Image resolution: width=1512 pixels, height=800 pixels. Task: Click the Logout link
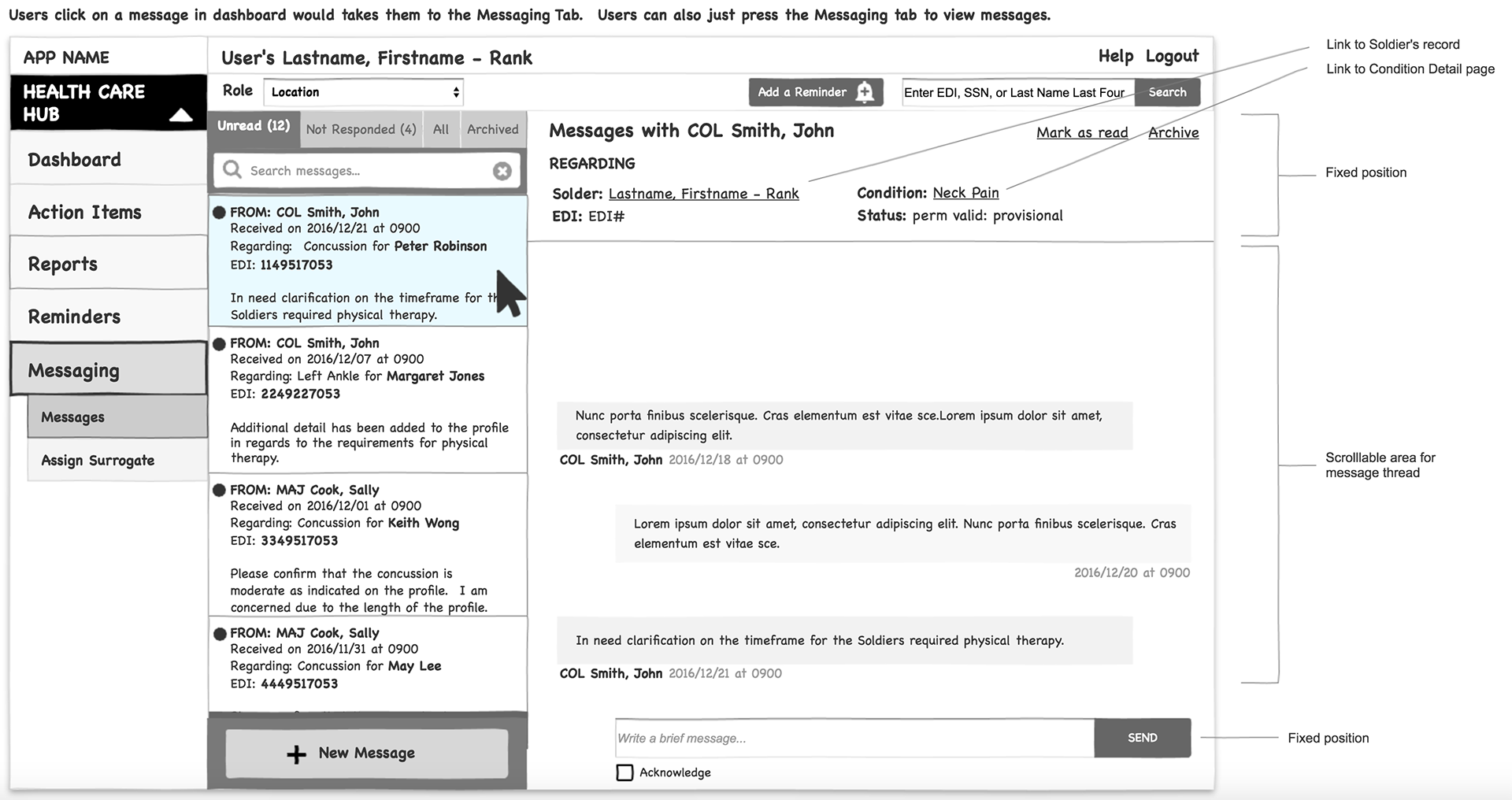coord(1172,56)
